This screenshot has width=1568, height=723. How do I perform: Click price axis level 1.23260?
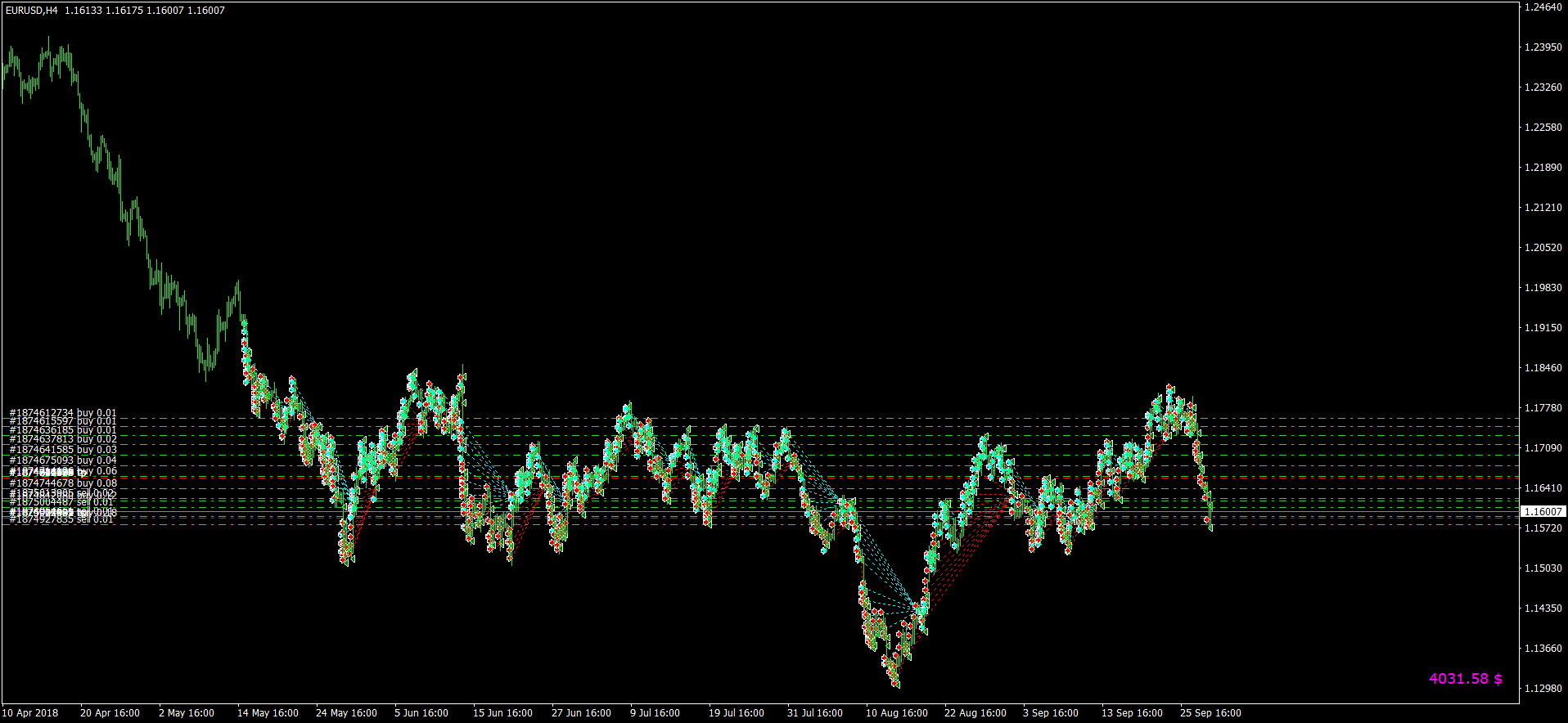point(1543,88)
